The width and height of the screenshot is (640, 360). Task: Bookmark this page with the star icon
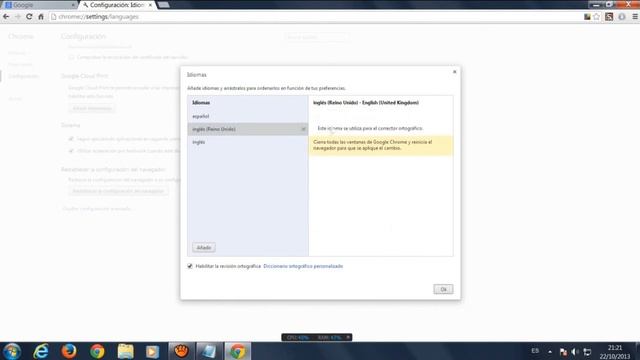(x=597, y=17)
